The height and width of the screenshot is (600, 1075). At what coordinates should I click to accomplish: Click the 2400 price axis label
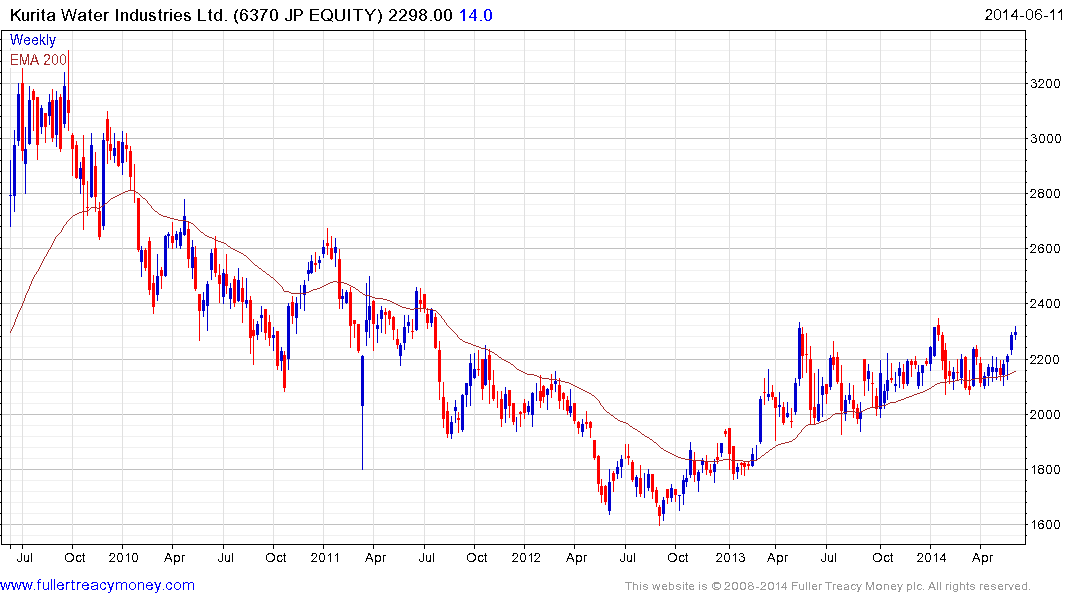pyautogui.click(x=1046, y=304)
